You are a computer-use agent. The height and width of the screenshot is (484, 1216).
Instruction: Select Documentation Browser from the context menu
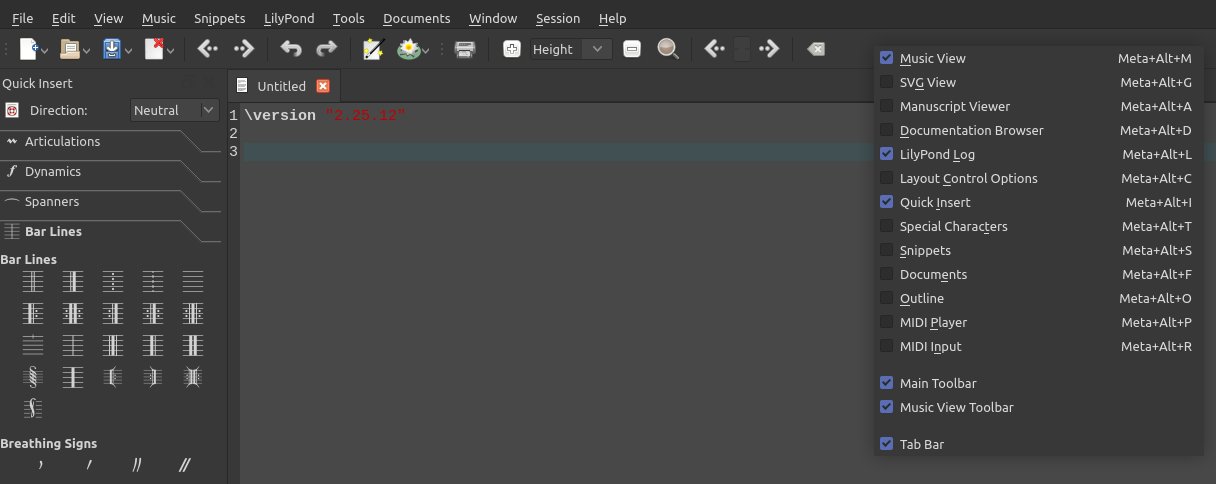tap(971, 131)
